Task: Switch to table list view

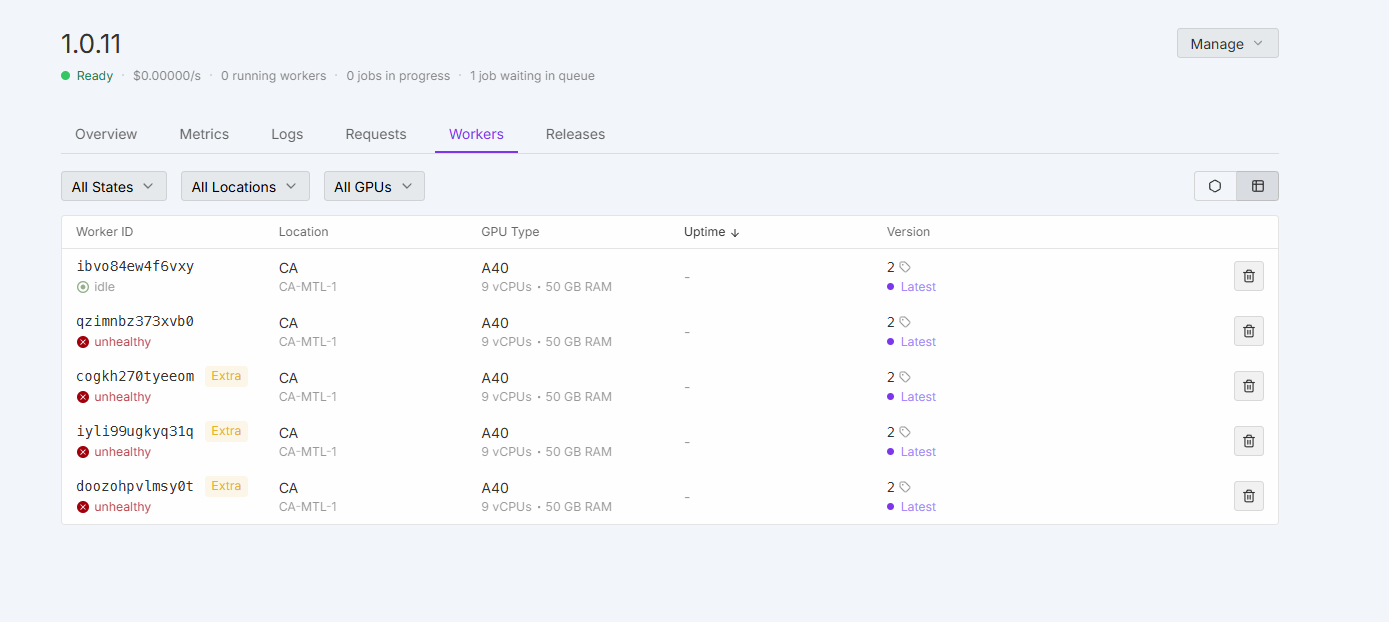Action: coord(1258,186)
